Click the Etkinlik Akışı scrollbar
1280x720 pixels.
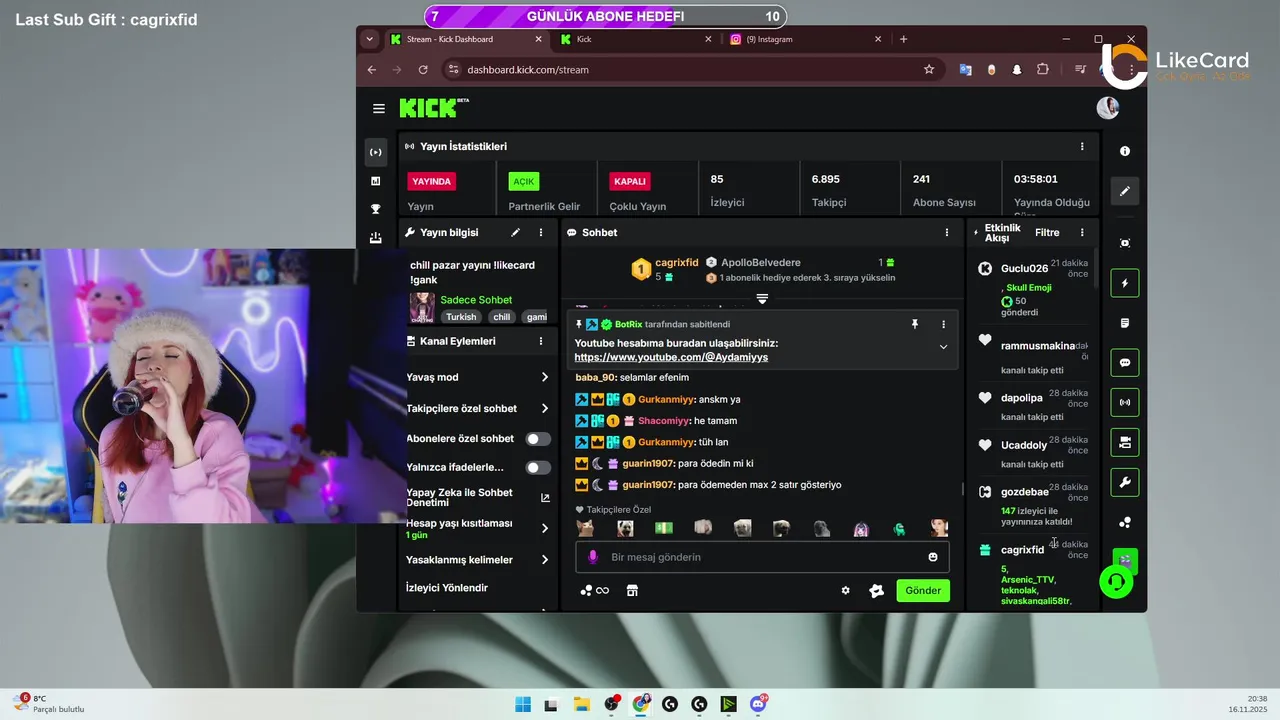click(x=1094, y=268)
